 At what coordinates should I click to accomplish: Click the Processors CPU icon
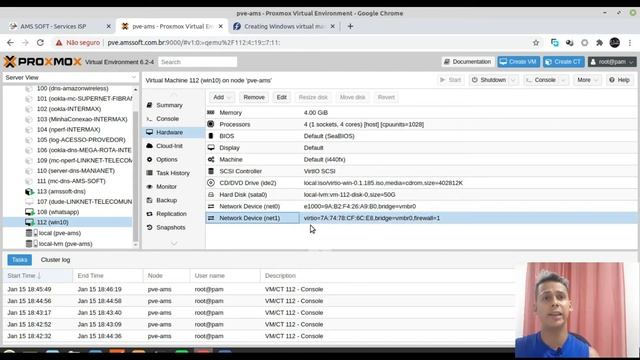coord(211,124)
